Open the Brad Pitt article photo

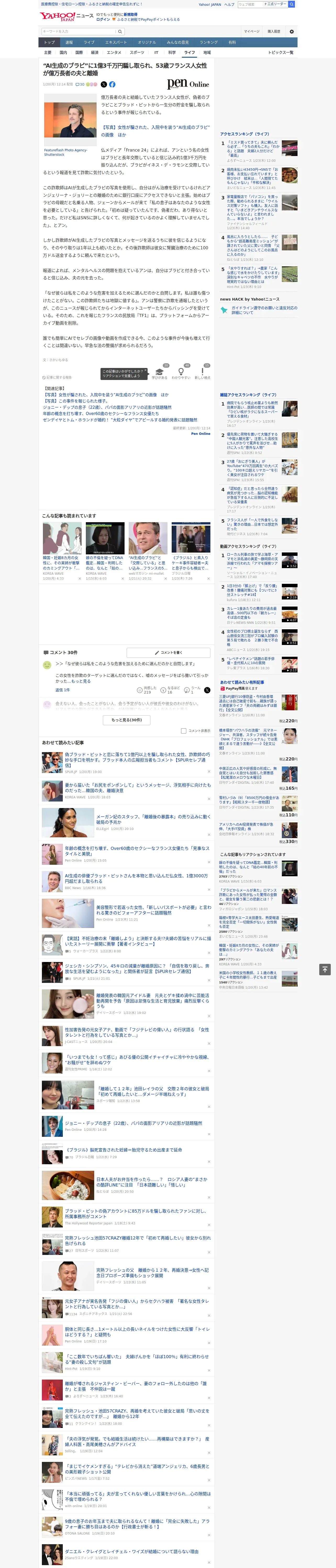70,119
